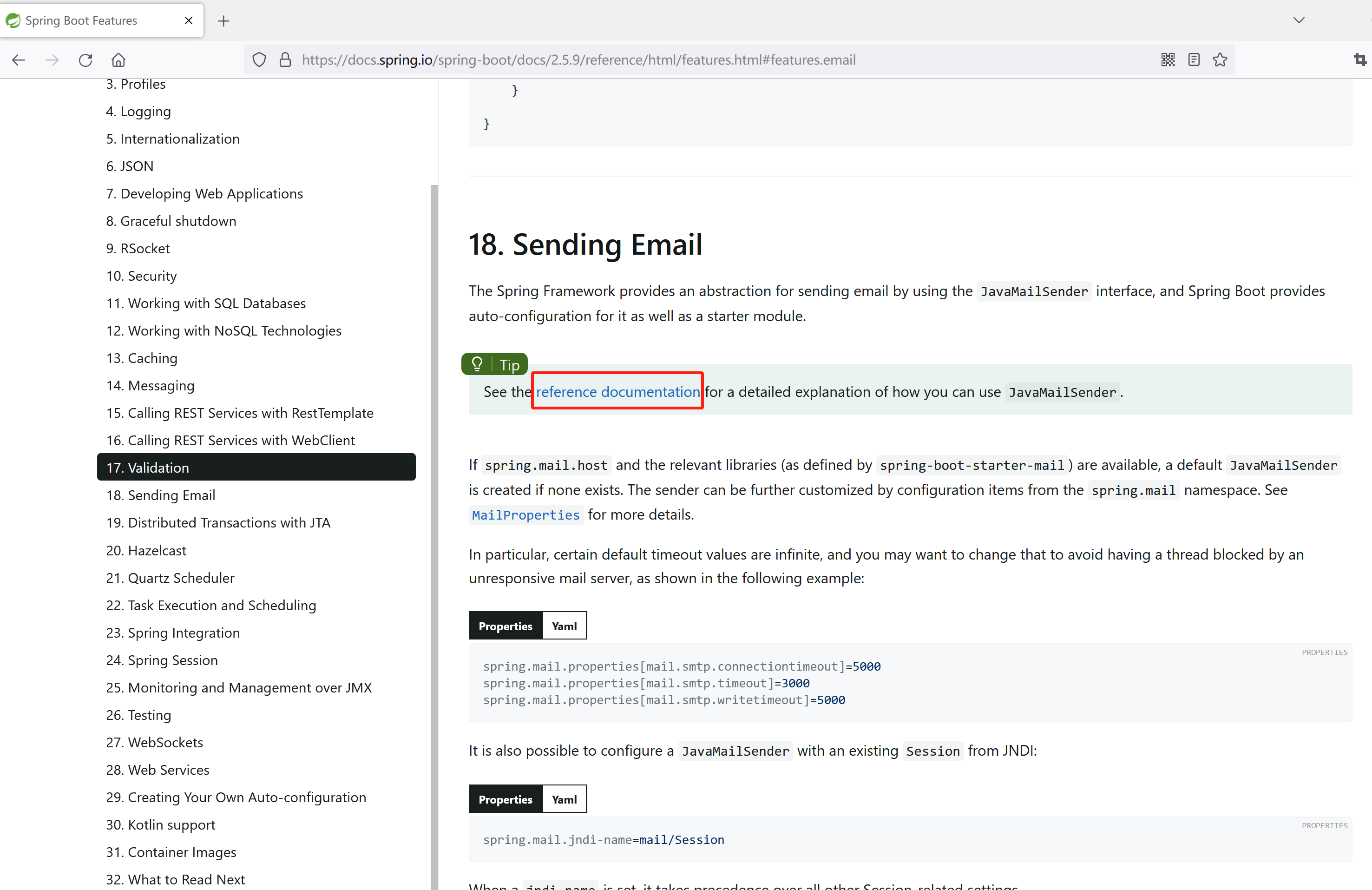Click the MailProperties link
Viewport: 1372px width, 890px height.
click(525, 514)
